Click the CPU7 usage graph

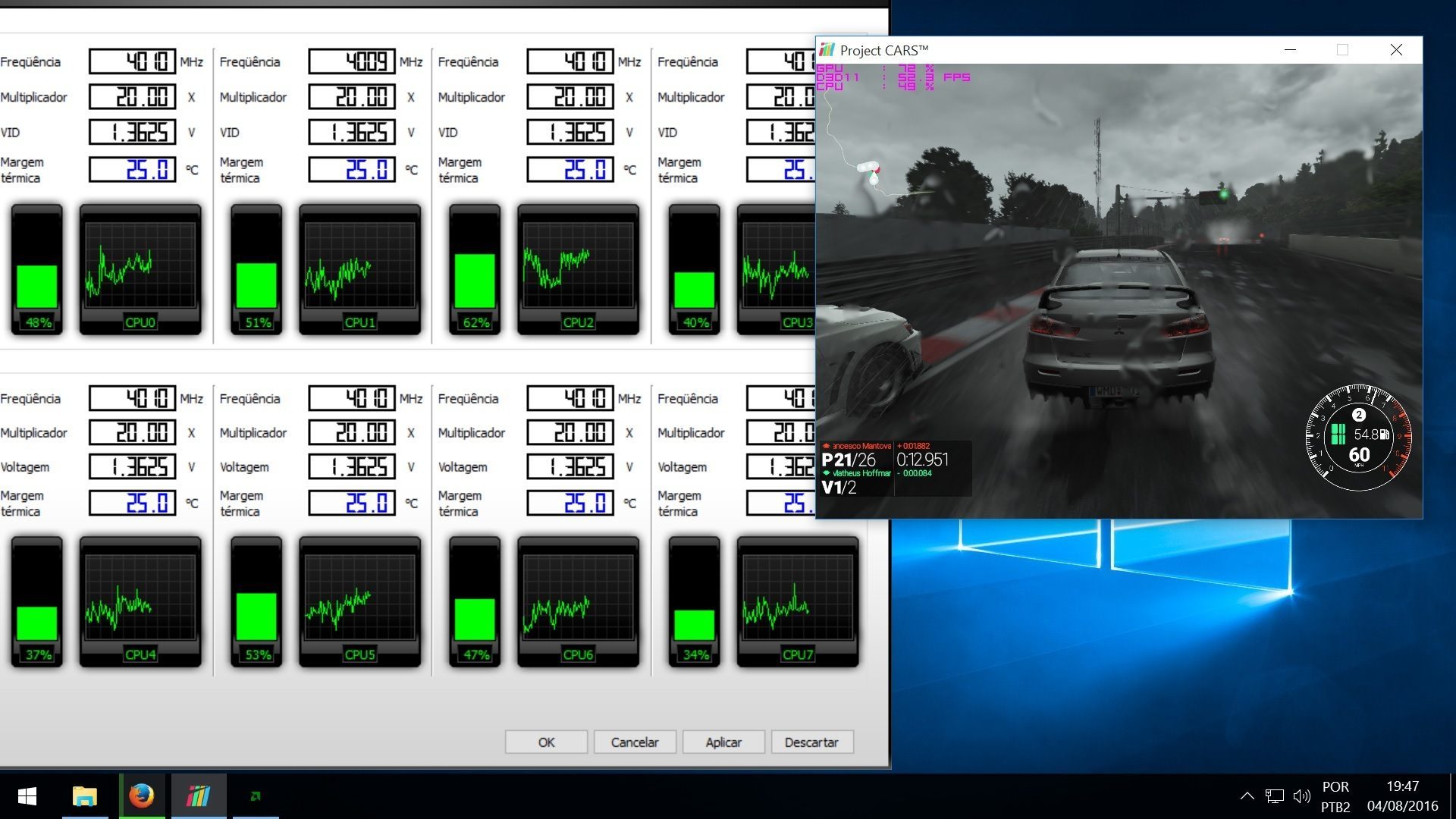click(797, 602)
